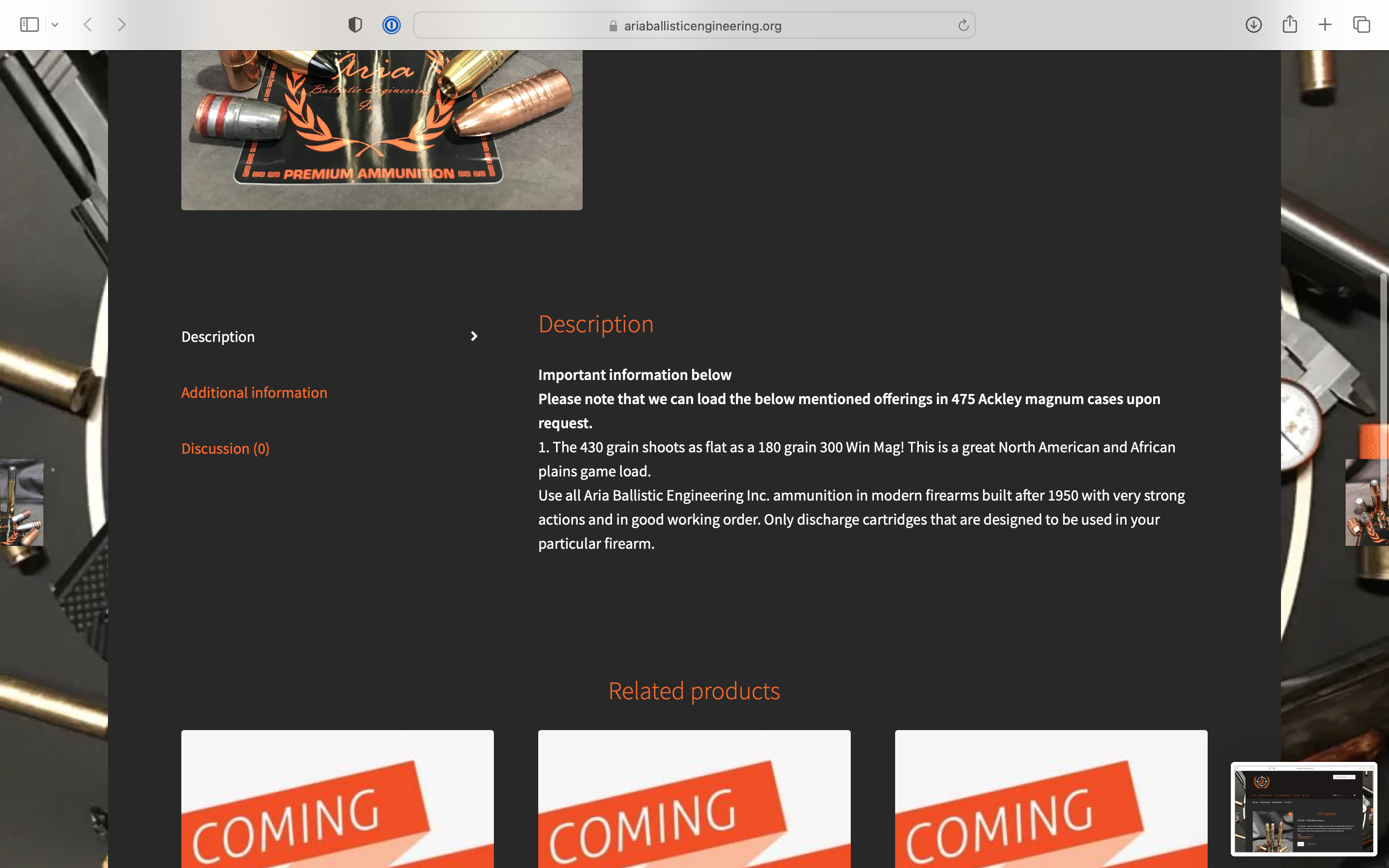Open the premium ammunition product image

click(381, 130)
